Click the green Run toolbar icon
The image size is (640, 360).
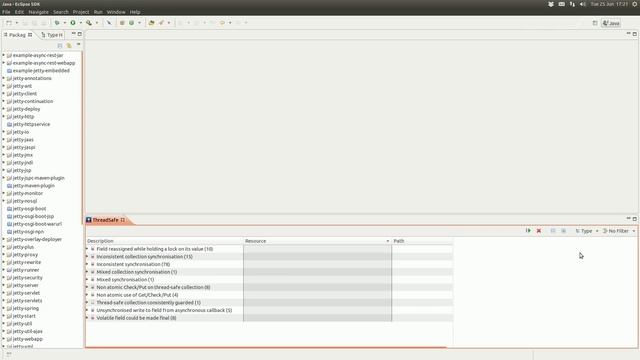(73, 23)
